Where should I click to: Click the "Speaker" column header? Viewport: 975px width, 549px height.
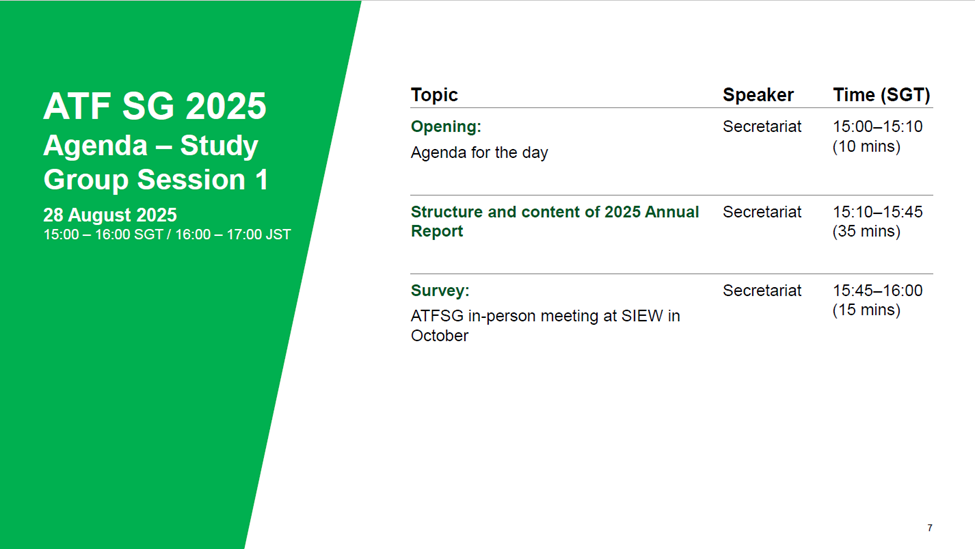(758, 95)
